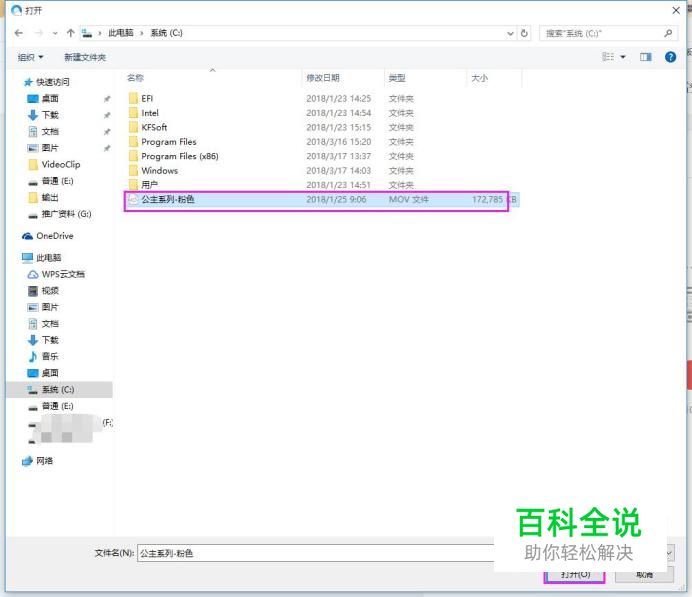692x597 pixels.
Task: Open view options dropdown arrow
Action: 623,57
